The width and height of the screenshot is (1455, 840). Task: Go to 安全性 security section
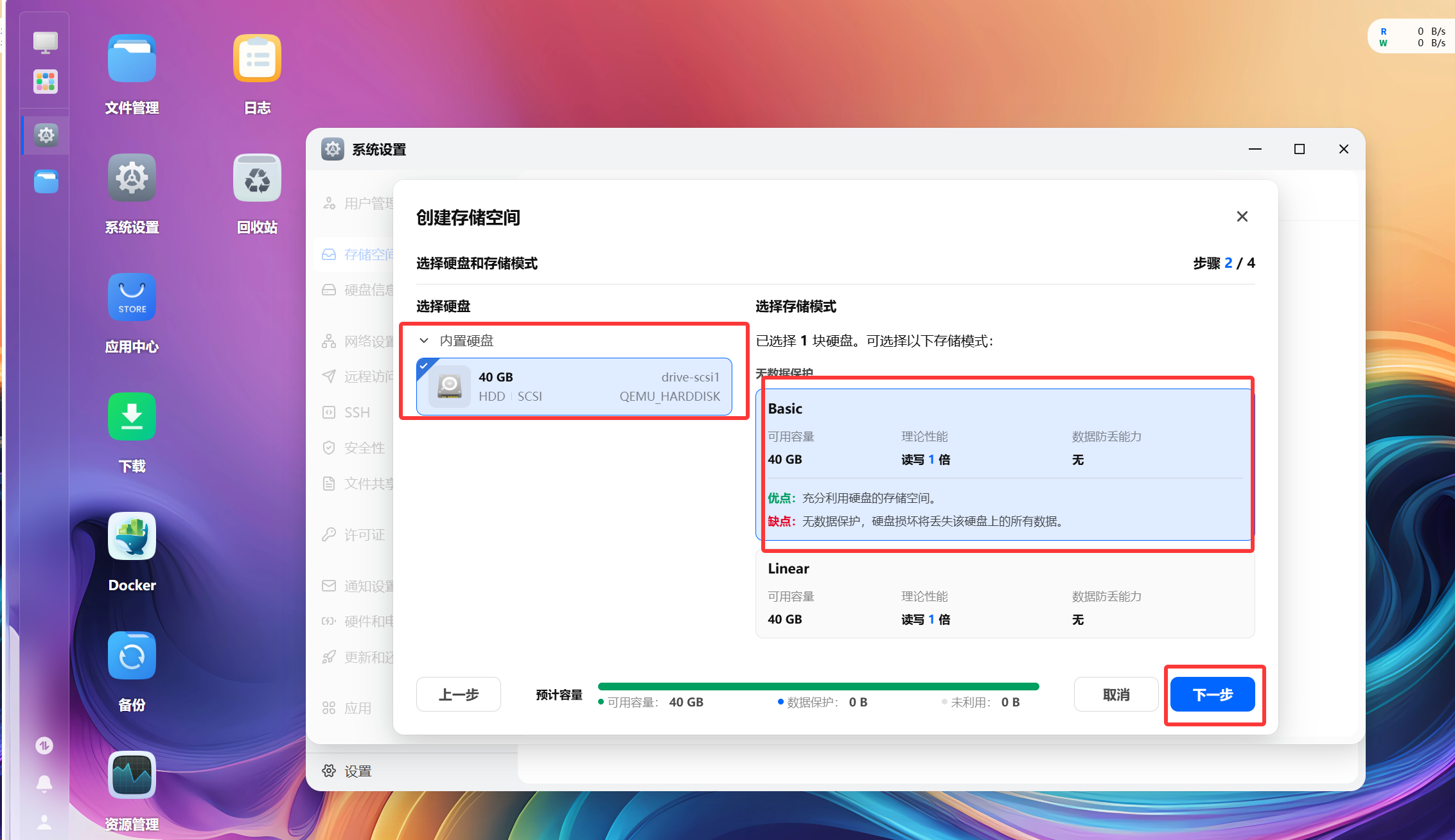(364, 448)
